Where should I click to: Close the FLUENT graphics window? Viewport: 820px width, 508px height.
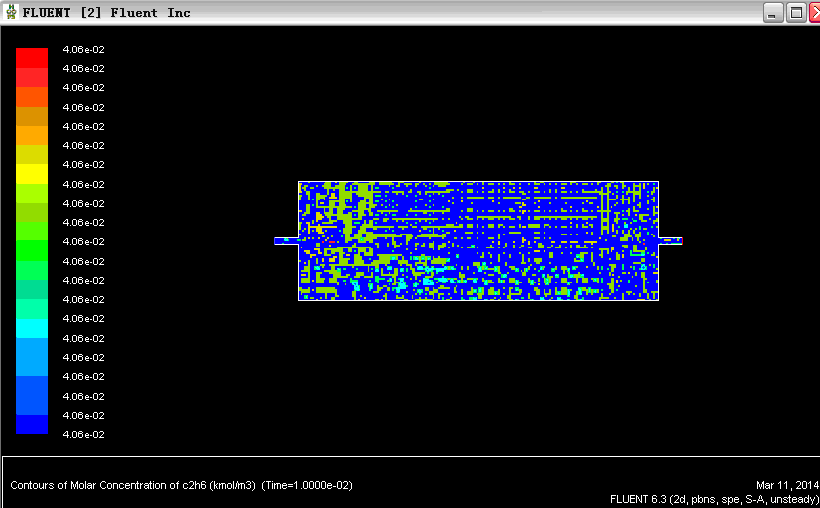pos(813,13)
